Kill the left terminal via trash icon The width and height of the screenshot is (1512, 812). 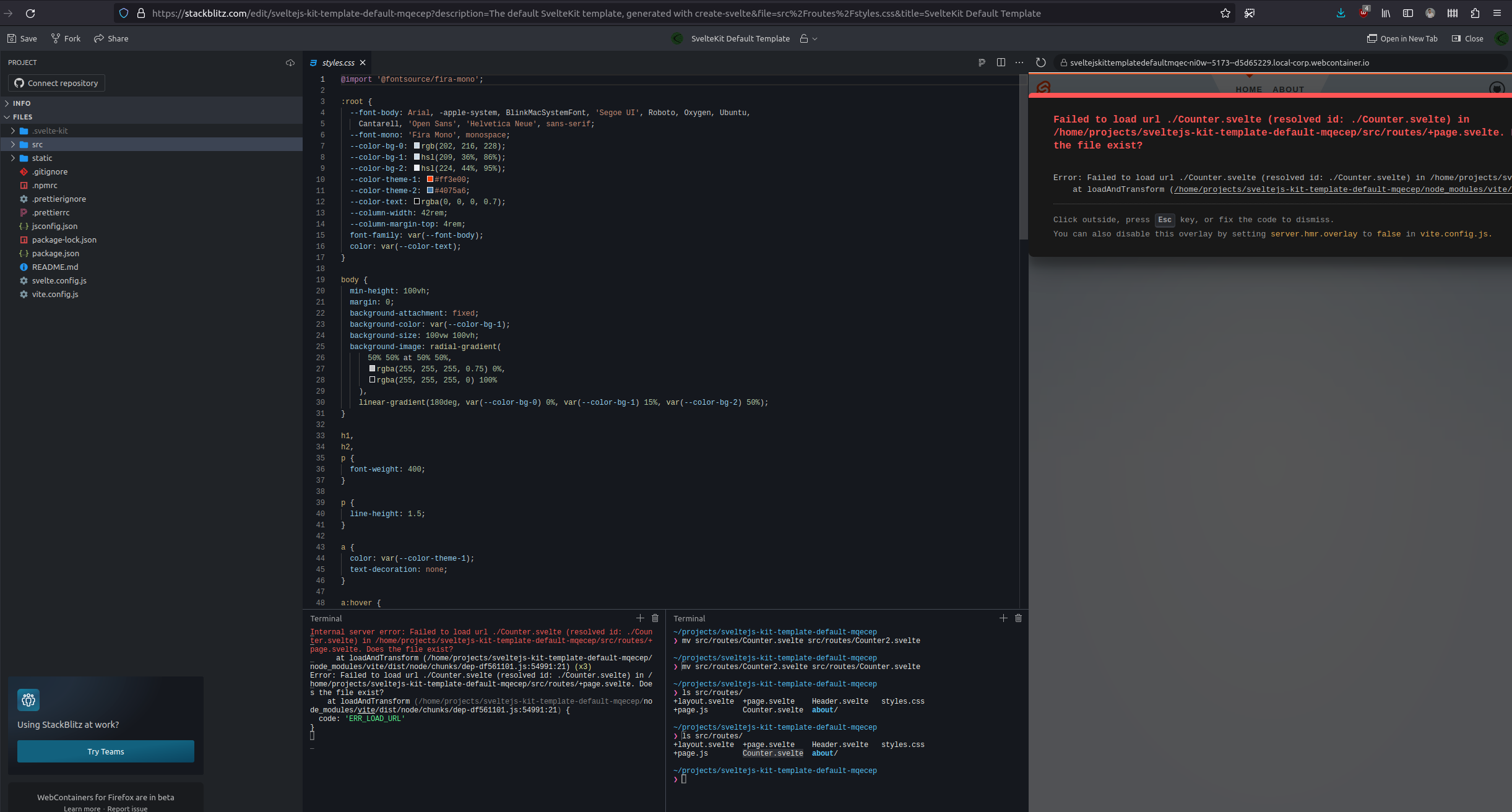click(x=655, y=618)
